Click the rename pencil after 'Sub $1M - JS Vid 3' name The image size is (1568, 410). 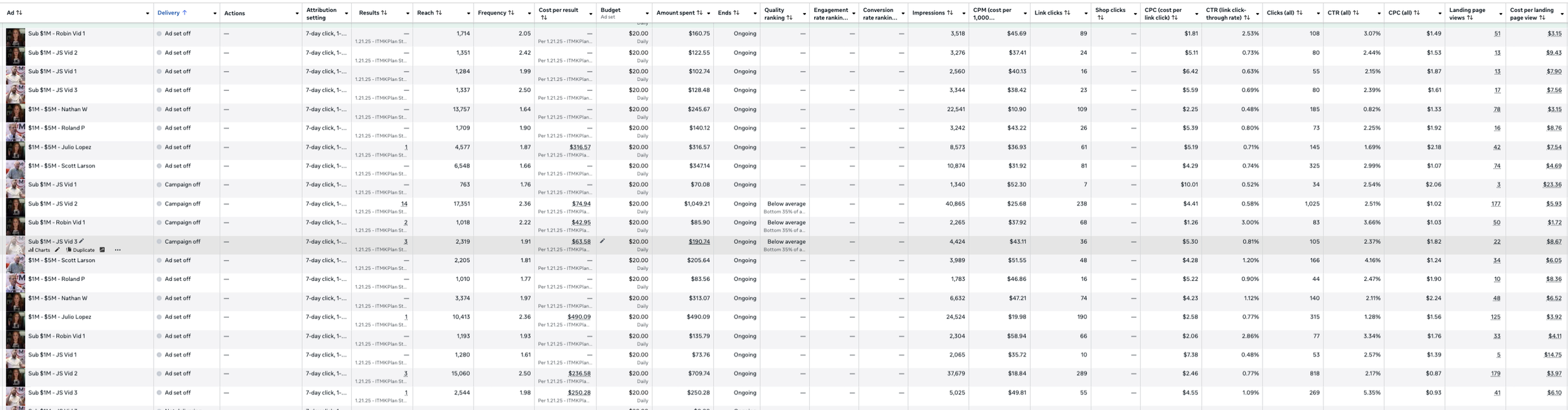pyautogui.click(x=82, y=241)
